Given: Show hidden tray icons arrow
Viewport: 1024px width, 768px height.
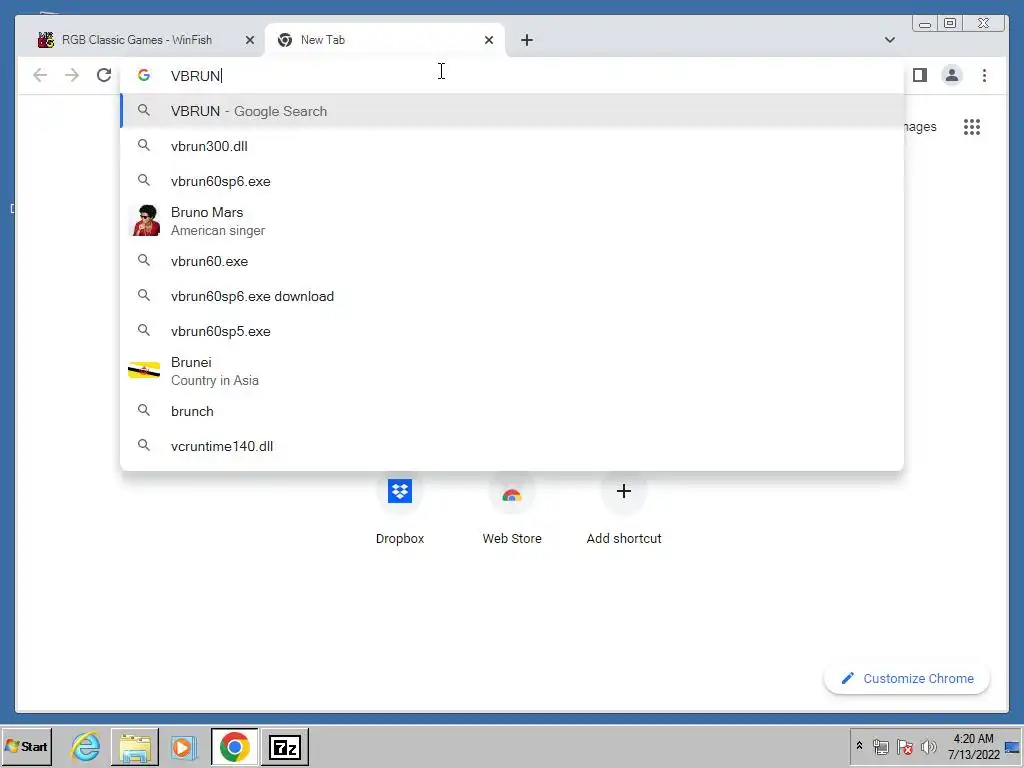Looking at the screenshot, I should point(859,746).
